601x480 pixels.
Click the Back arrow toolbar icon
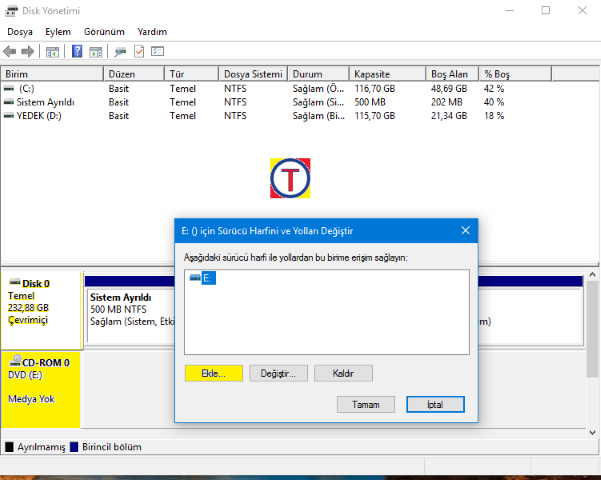tap(10, 51)
